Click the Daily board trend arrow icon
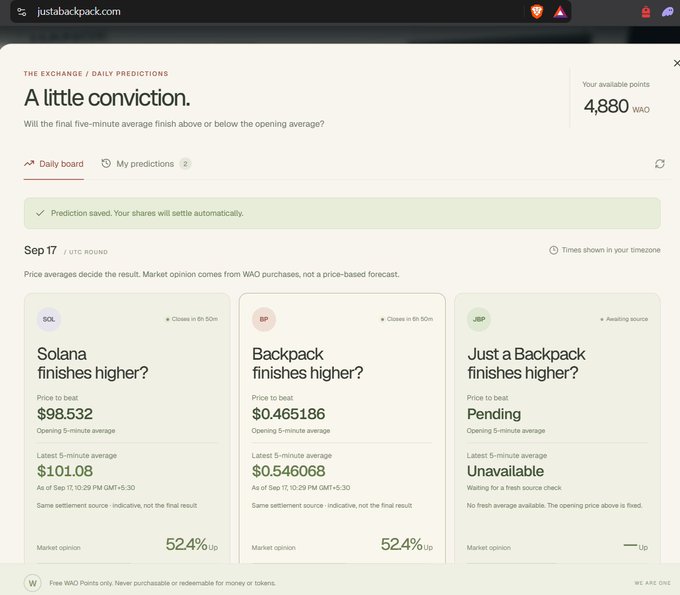 coord(29,163)
